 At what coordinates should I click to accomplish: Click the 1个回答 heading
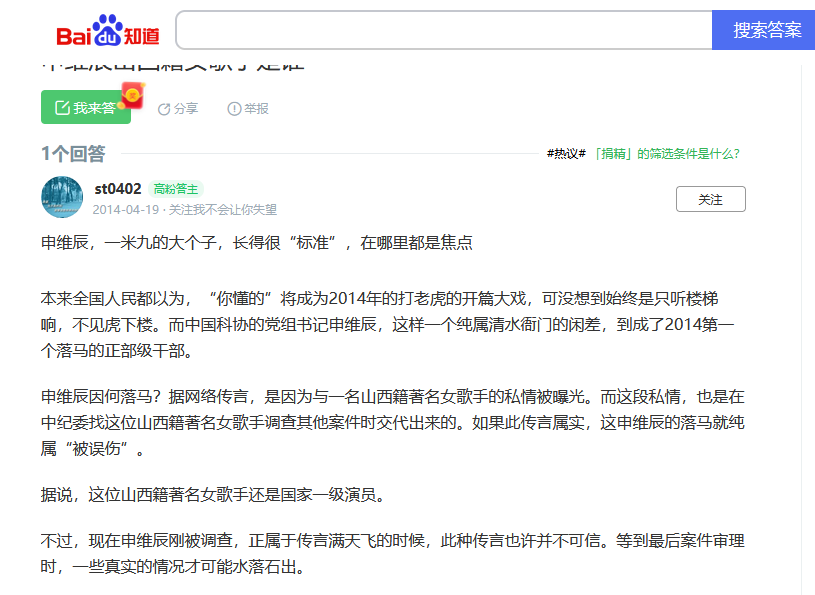(73, 153)
